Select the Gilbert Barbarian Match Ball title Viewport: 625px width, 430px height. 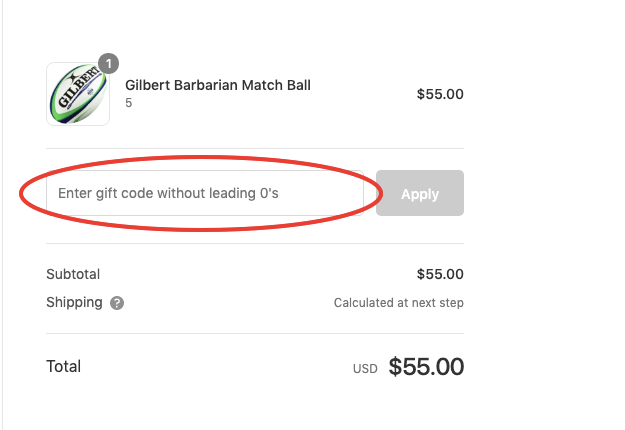click(218, 85)
